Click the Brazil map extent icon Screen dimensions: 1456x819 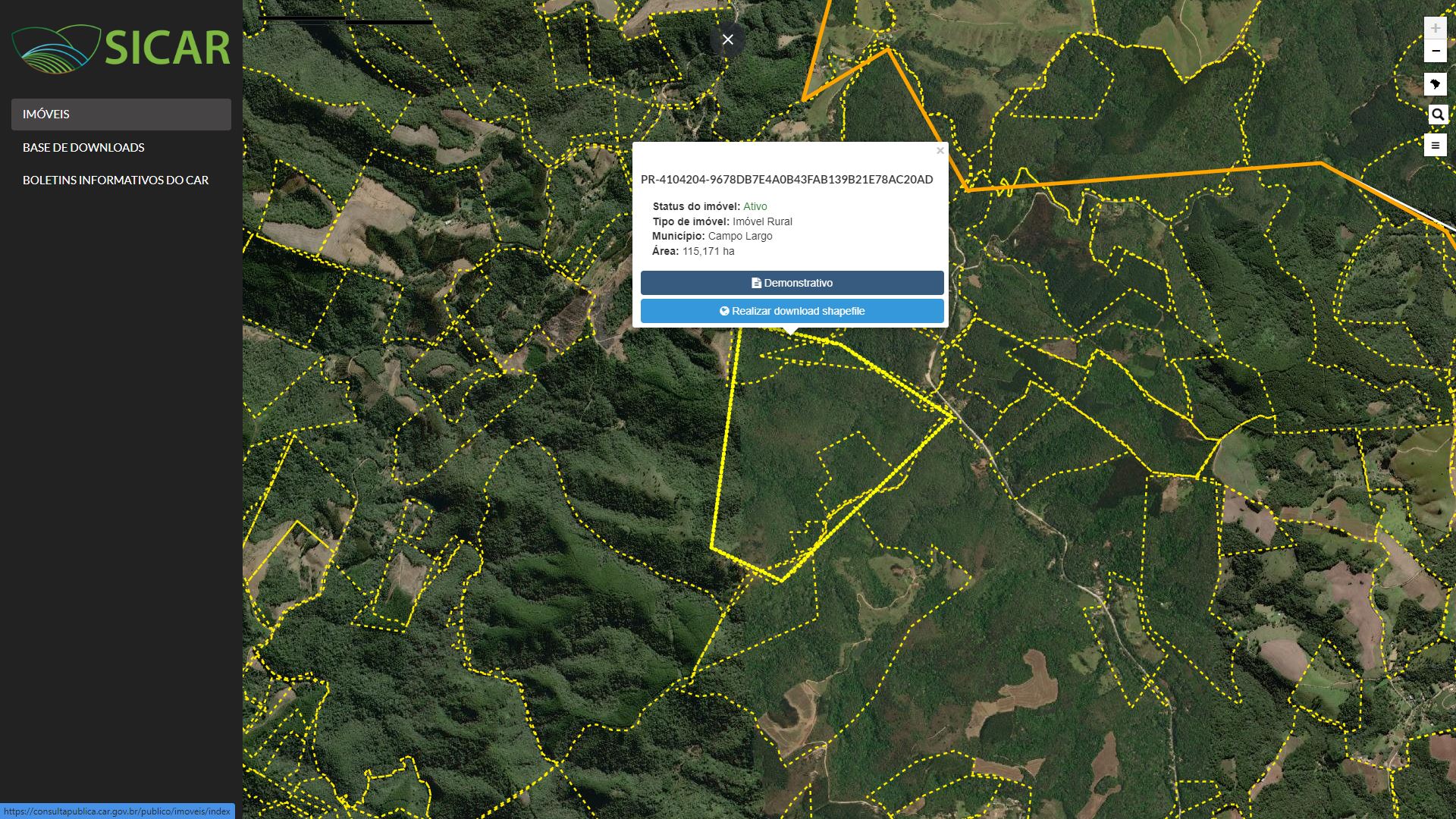(1435, 84)
